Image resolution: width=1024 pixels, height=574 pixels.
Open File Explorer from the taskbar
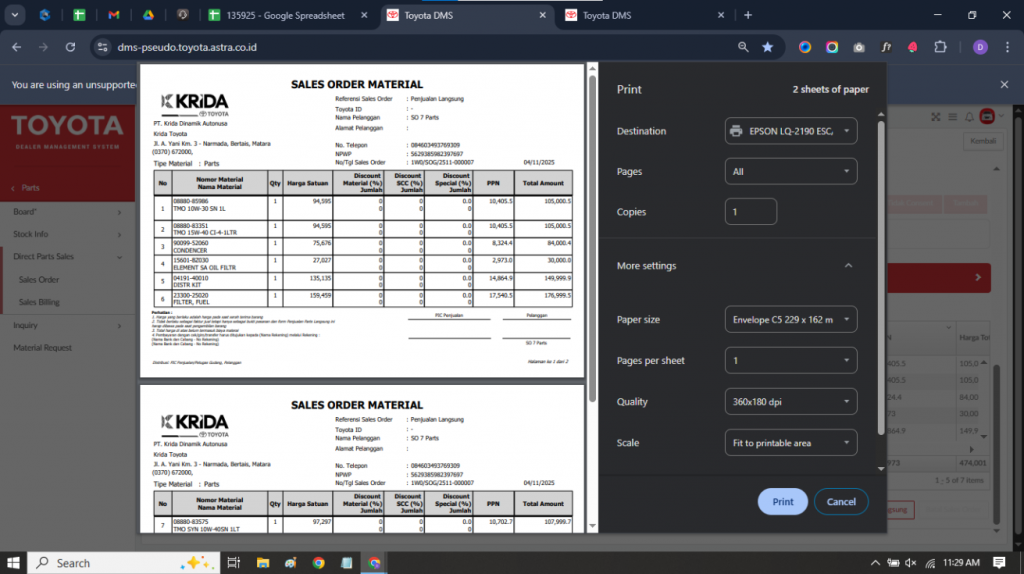[263, 563]
